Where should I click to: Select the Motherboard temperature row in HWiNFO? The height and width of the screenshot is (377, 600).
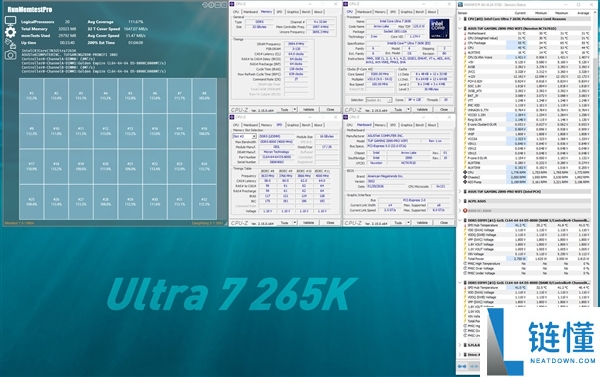526,33
